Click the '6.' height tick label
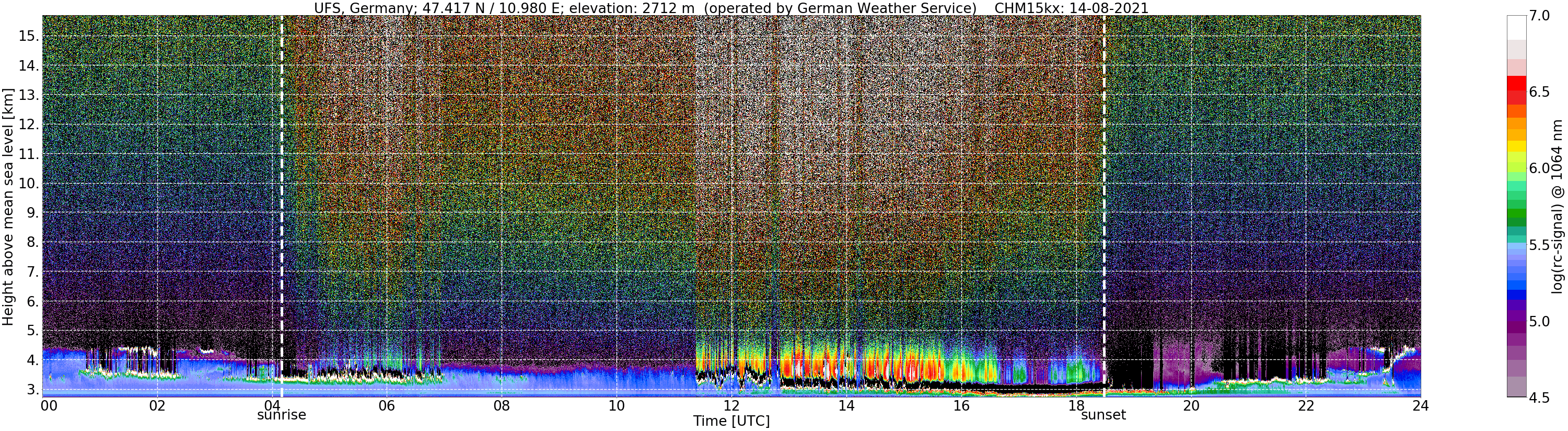The width and height of the screenshot is (1568, 431). pyautogui.click(x=32, y=301)
